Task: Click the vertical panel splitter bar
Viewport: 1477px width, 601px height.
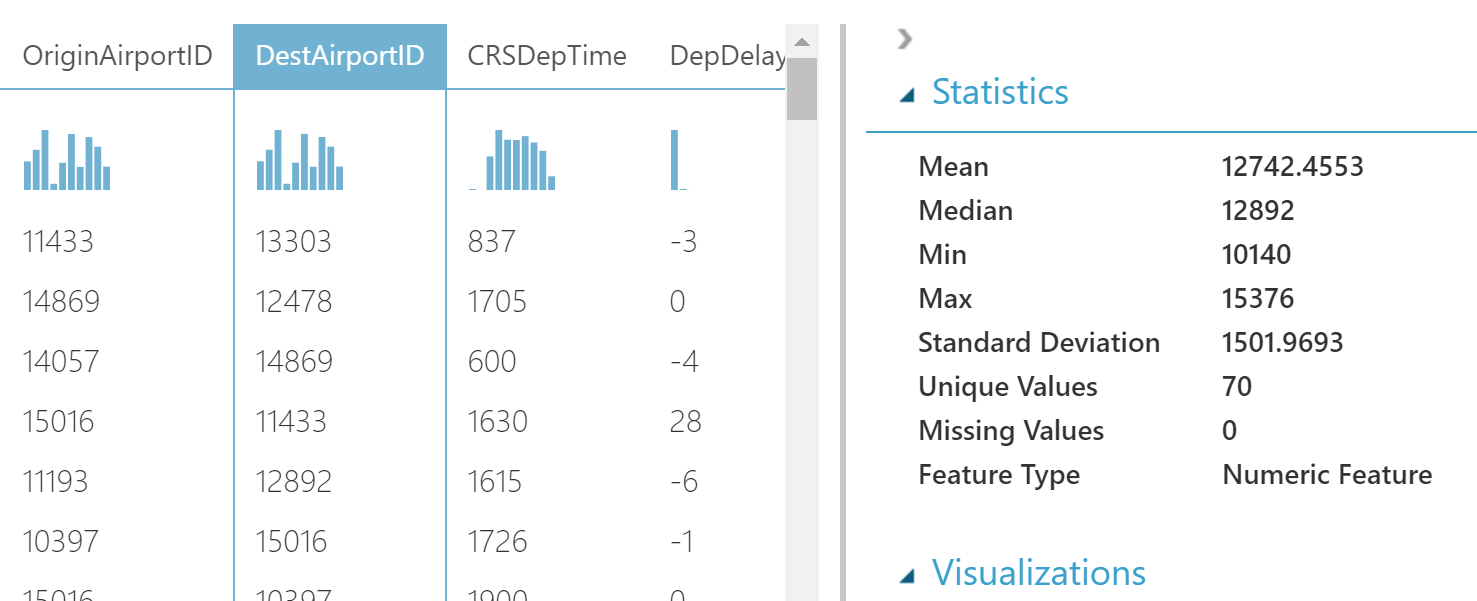Action: (842, 300)
